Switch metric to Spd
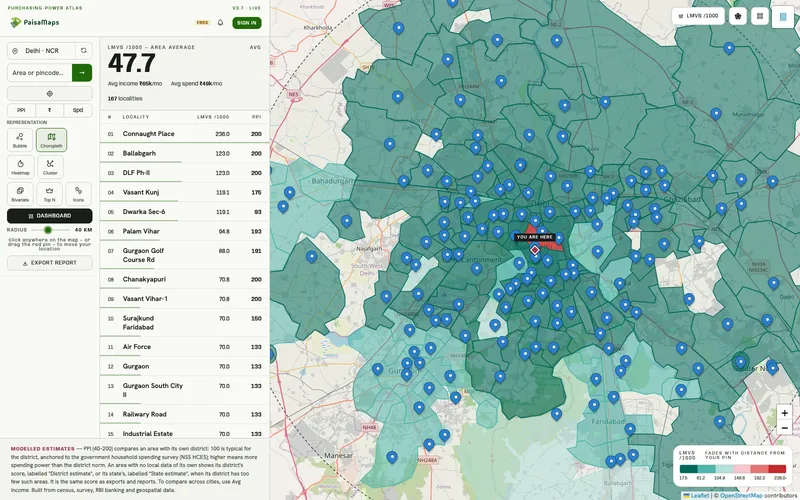 point(78,110)
